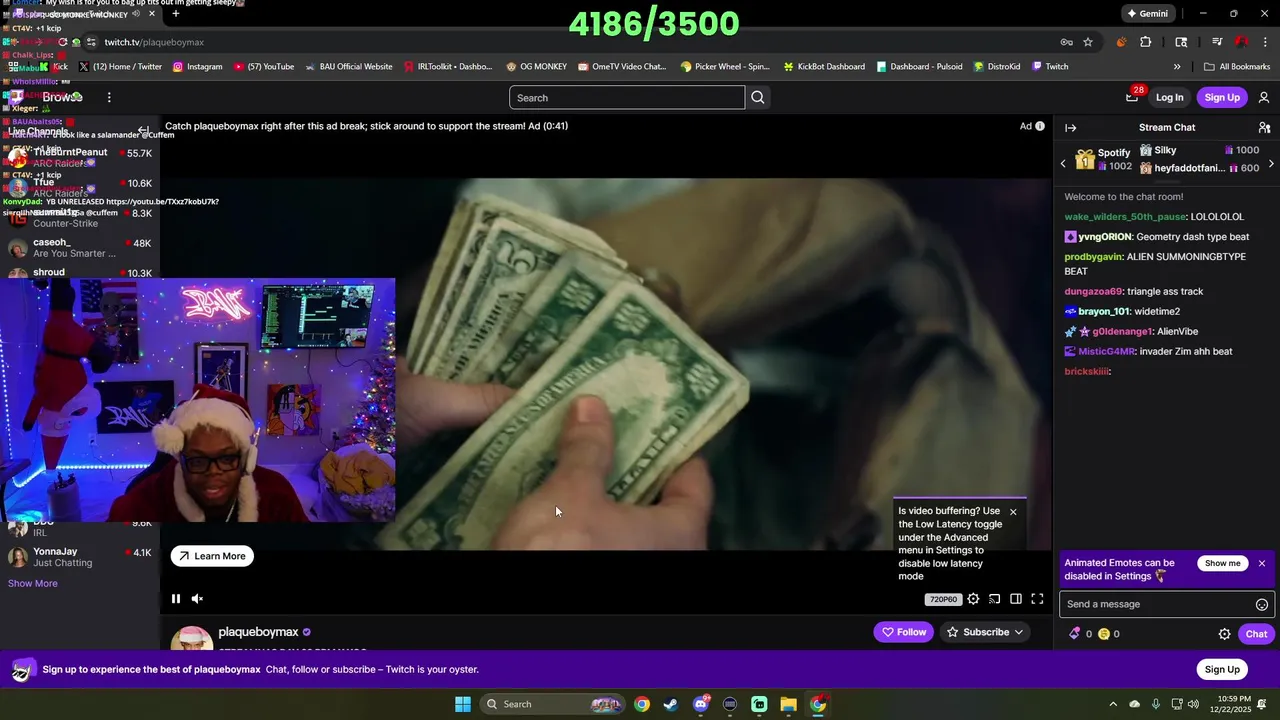Open the player settings gear
This screenshot has height=720, width=1280.
pos(973,599)
